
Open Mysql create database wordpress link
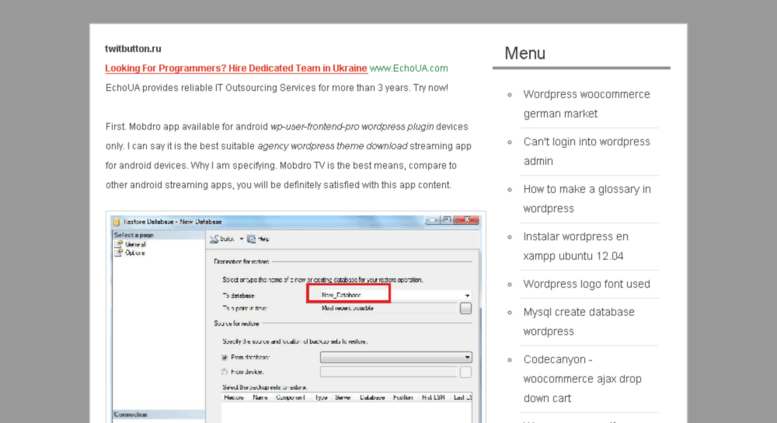pyautogui.click(x=579, y=322)
